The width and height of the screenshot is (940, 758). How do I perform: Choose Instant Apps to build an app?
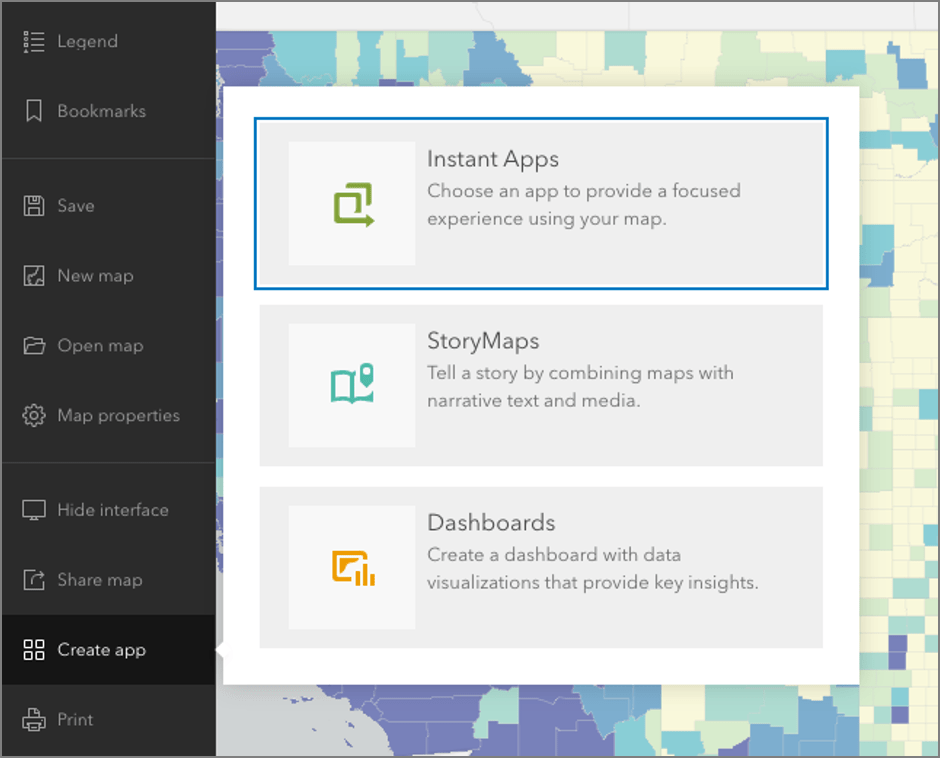tap(541, 203)
